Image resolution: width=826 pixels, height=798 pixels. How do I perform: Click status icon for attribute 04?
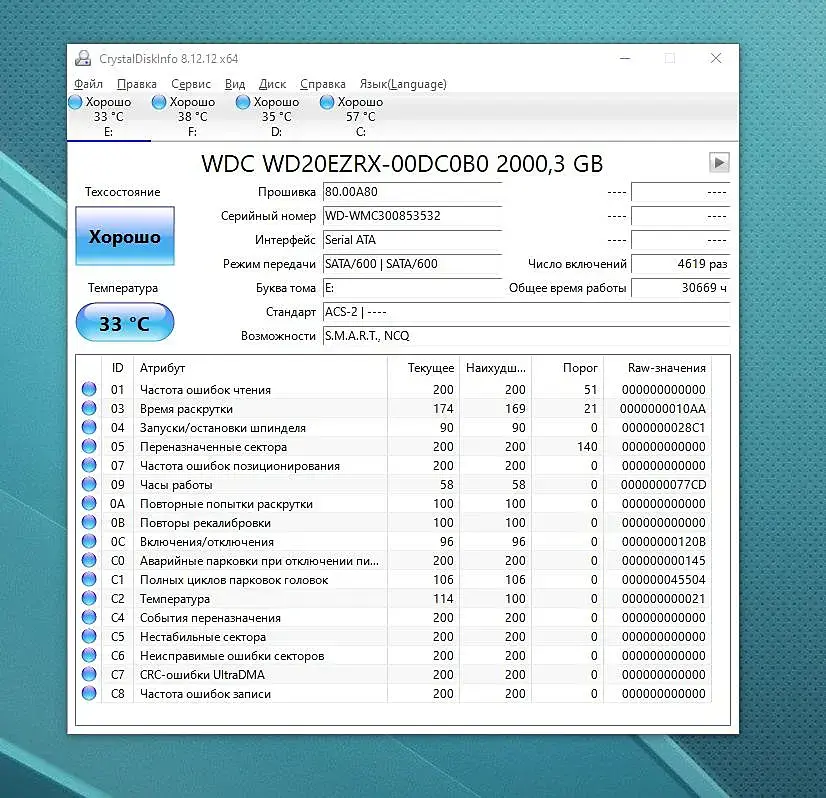89,427
